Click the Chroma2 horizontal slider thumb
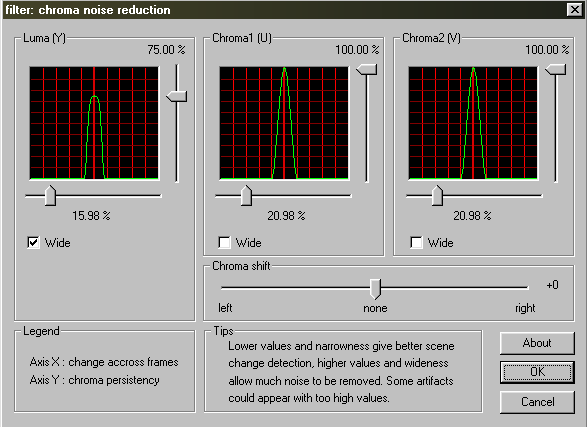The image size is (587, 427). click(x=437, y=195)
